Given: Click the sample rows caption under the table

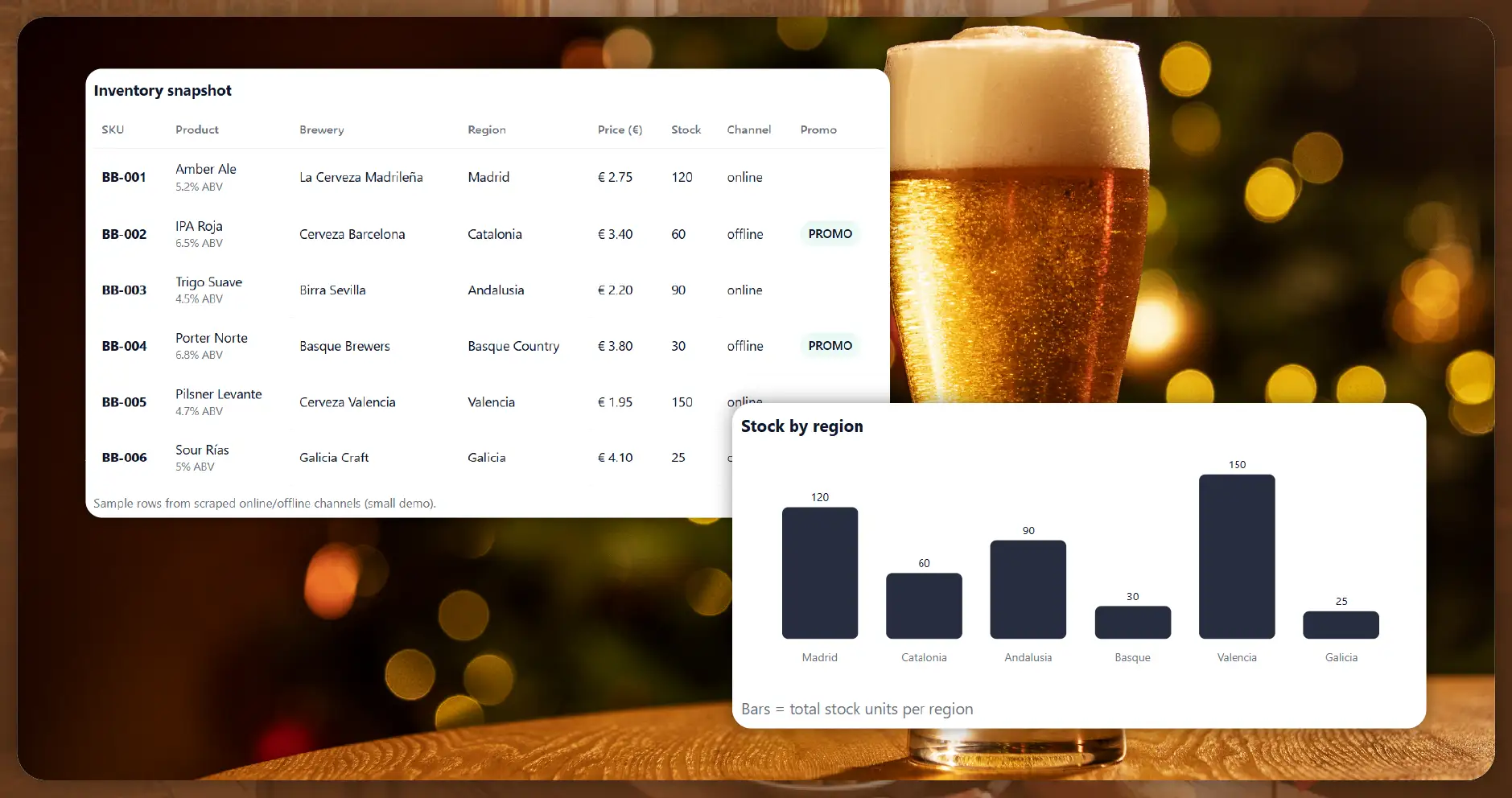Looking at the screenshot, I should [x=265, y=503].
